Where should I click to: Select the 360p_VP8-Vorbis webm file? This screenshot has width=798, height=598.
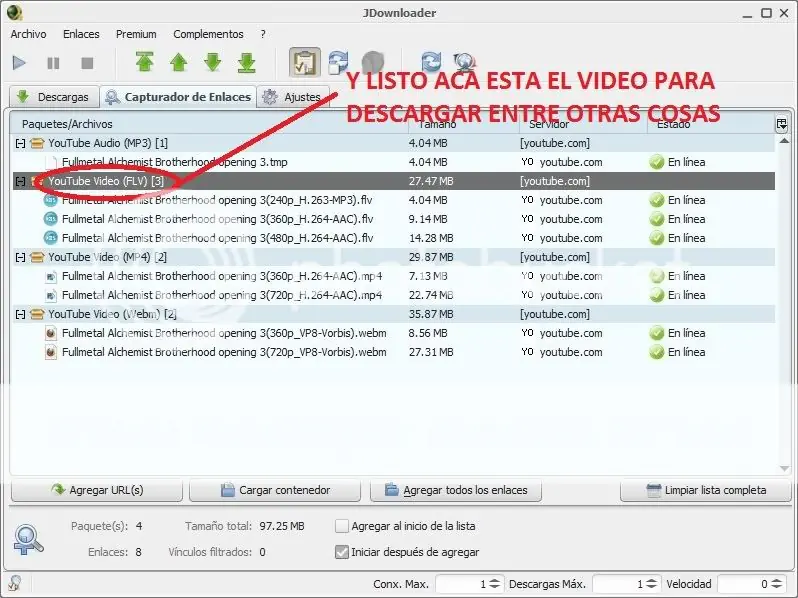click(x=393, y=333)
